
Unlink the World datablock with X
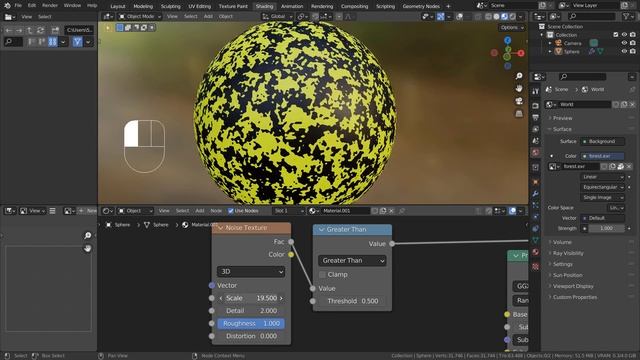pos(632,104)
